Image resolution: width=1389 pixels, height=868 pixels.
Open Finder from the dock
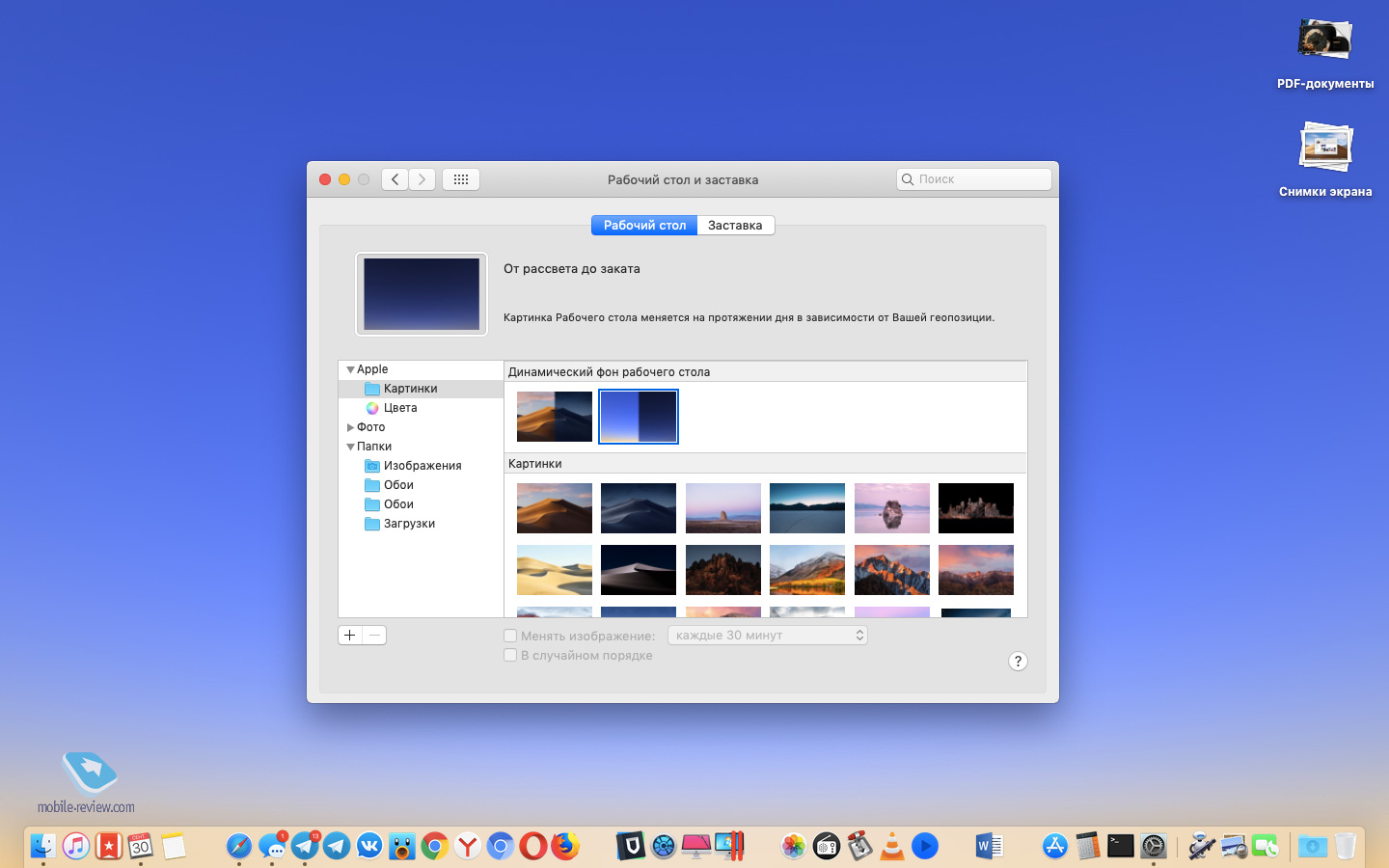coord(43,846)
